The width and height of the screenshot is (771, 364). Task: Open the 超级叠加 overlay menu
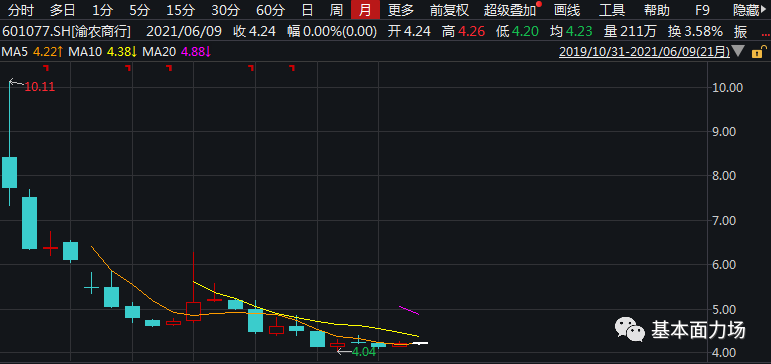(x=510, y=9)
